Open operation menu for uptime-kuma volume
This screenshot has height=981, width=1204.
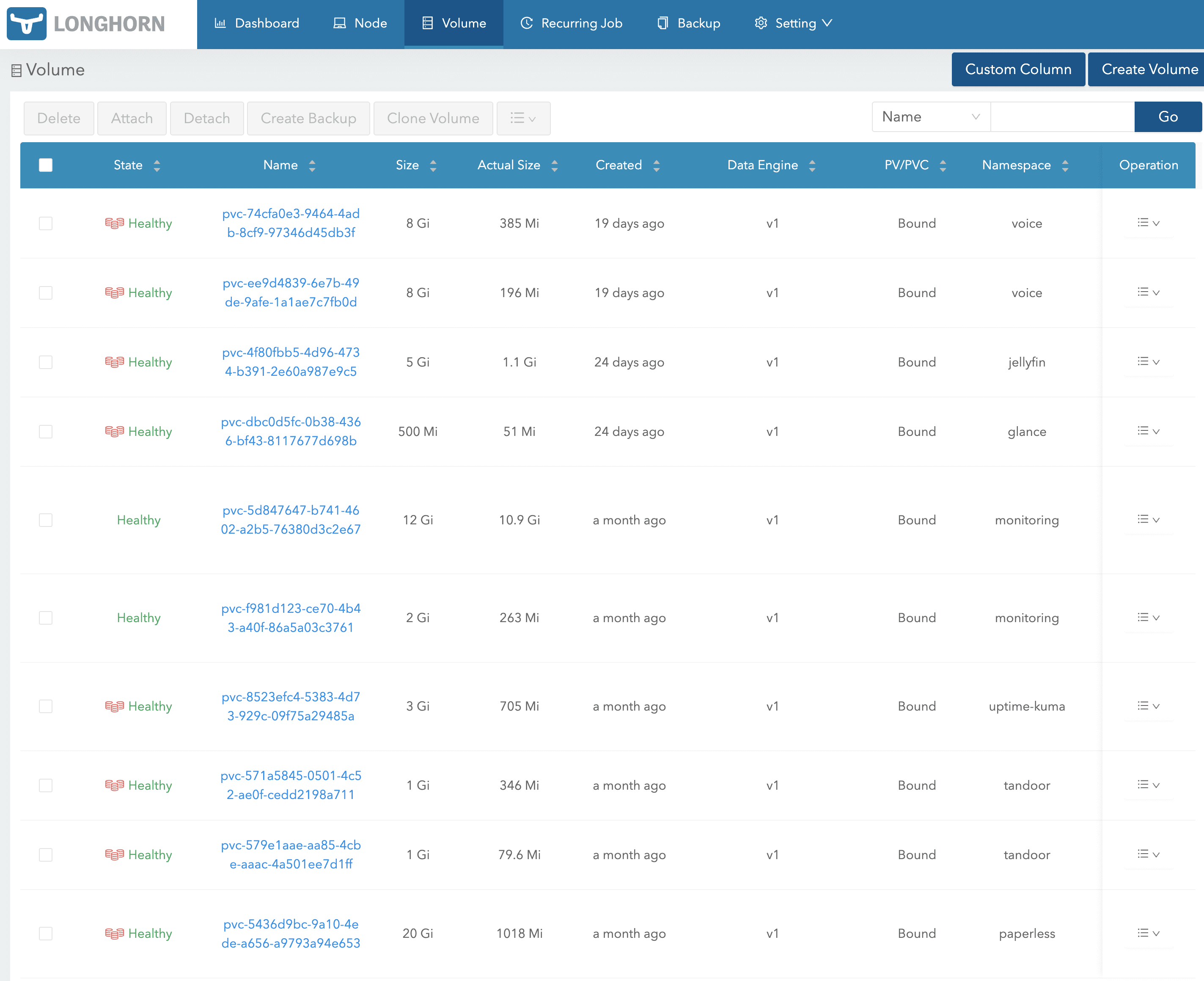tap(1148, 706)
